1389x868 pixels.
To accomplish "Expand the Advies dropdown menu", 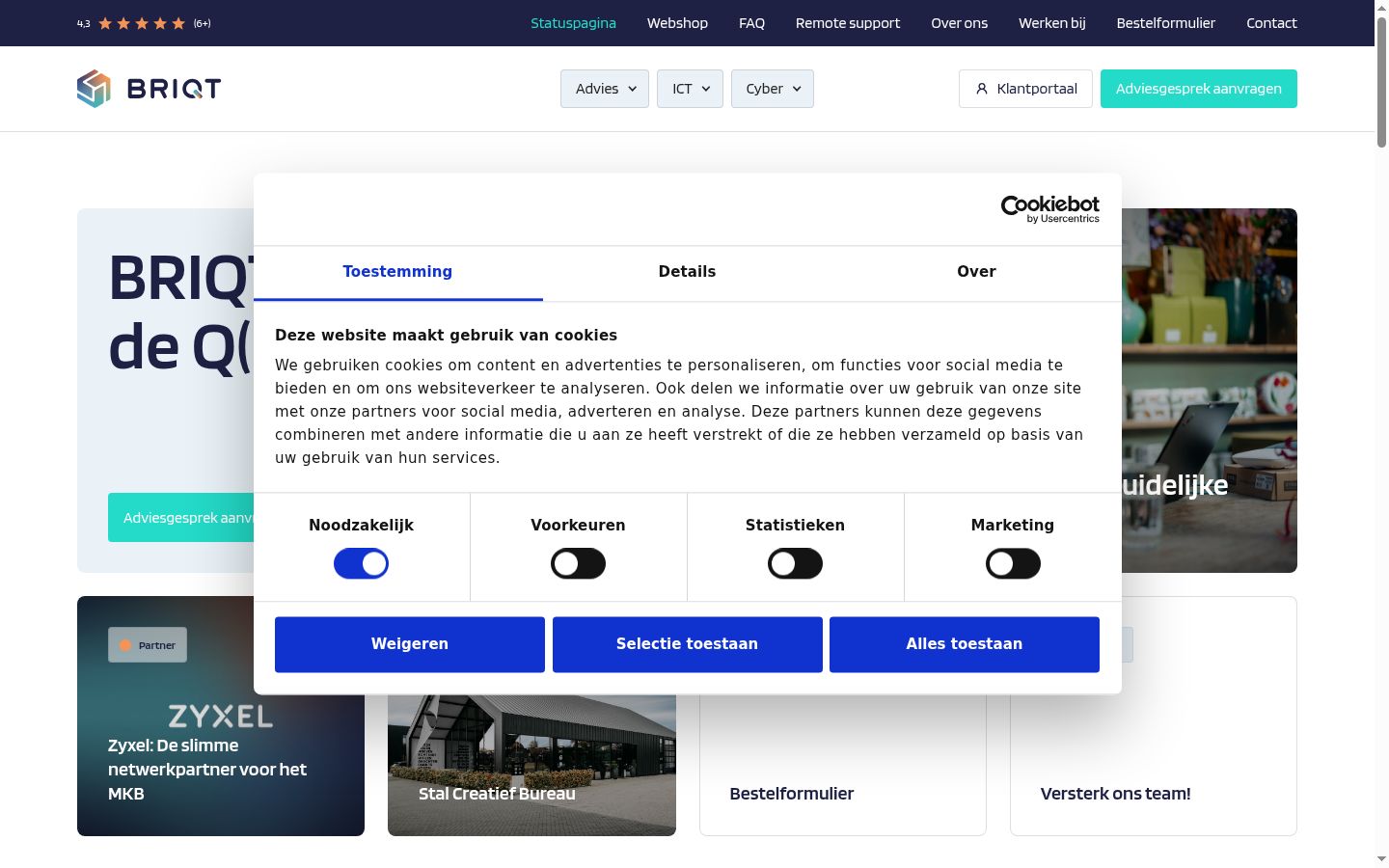I will coord(605,89).
